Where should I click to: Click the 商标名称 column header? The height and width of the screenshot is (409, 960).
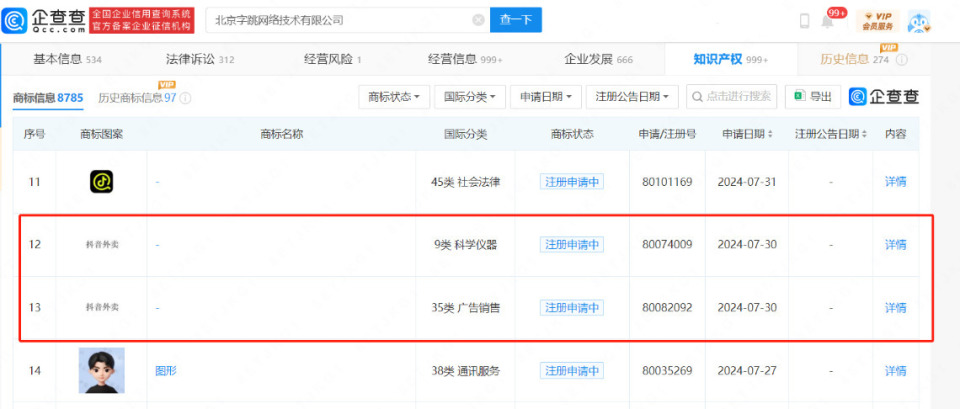click(282, 134)
